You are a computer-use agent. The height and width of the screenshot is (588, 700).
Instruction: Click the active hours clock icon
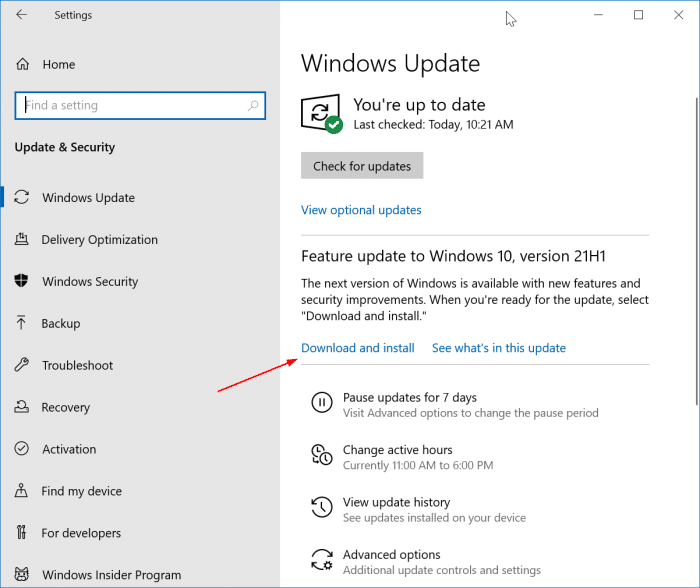click(x=321, y=455)
